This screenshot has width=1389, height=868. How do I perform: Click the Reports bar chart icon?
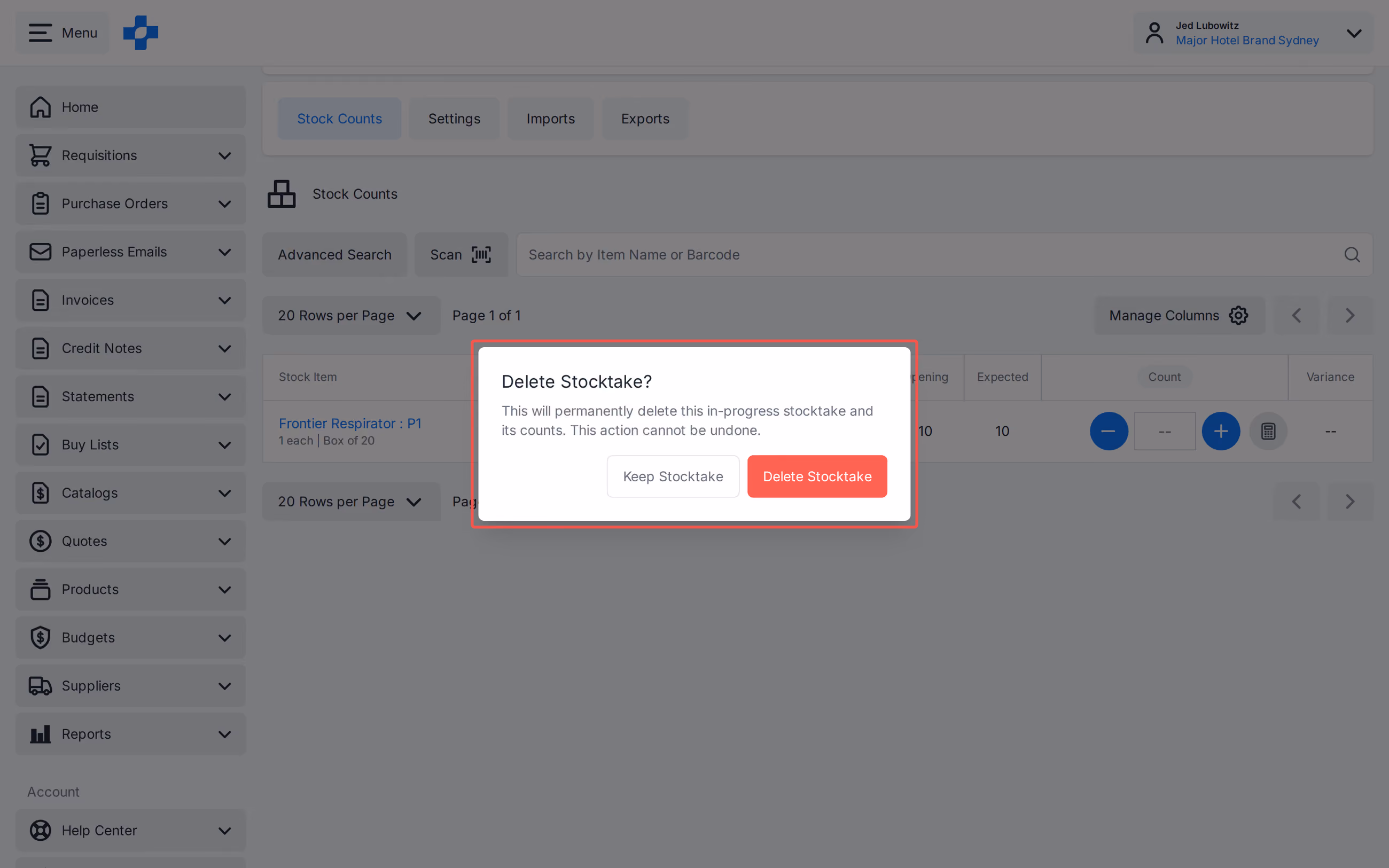(x=40, y=734)
